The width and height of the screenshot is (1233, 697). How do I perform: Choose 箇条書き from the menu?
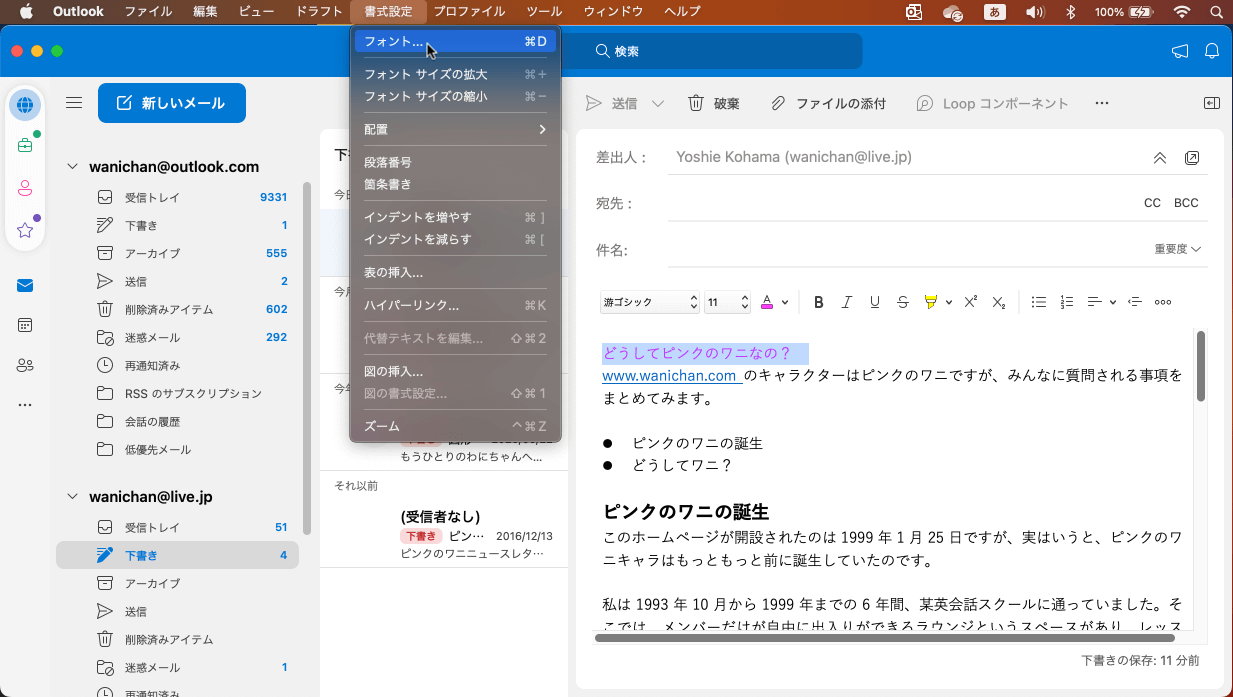[455, 184]
